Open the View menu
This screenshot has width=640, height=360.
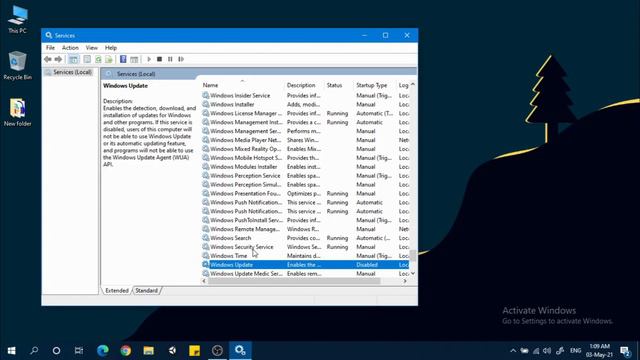click(91, 48)
